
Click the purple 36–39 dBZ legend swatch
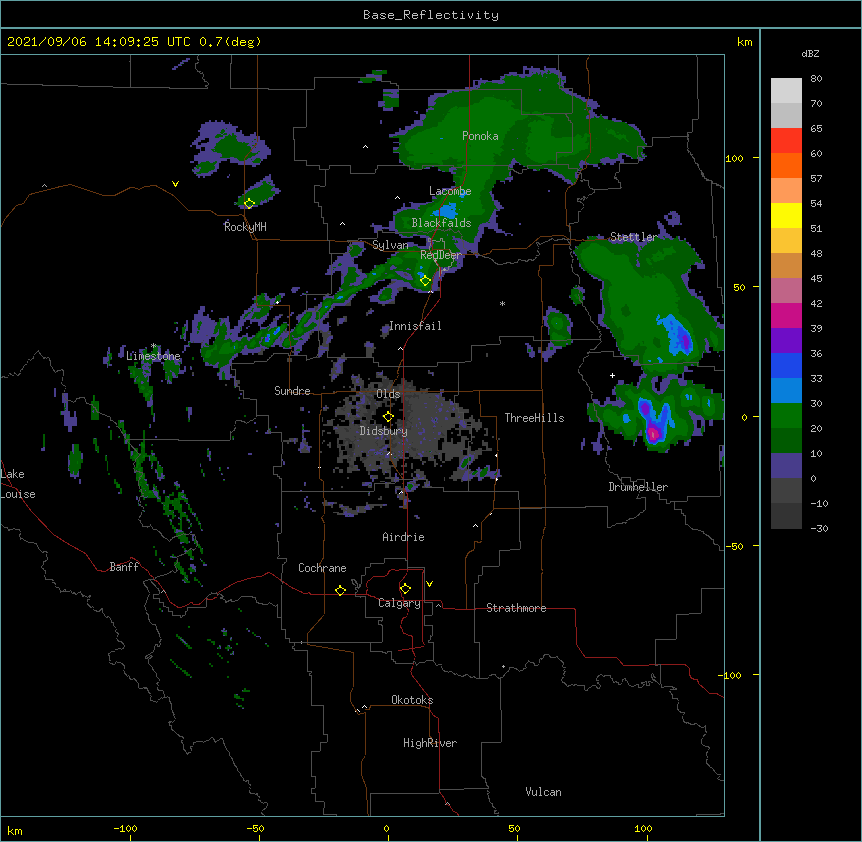786,341
